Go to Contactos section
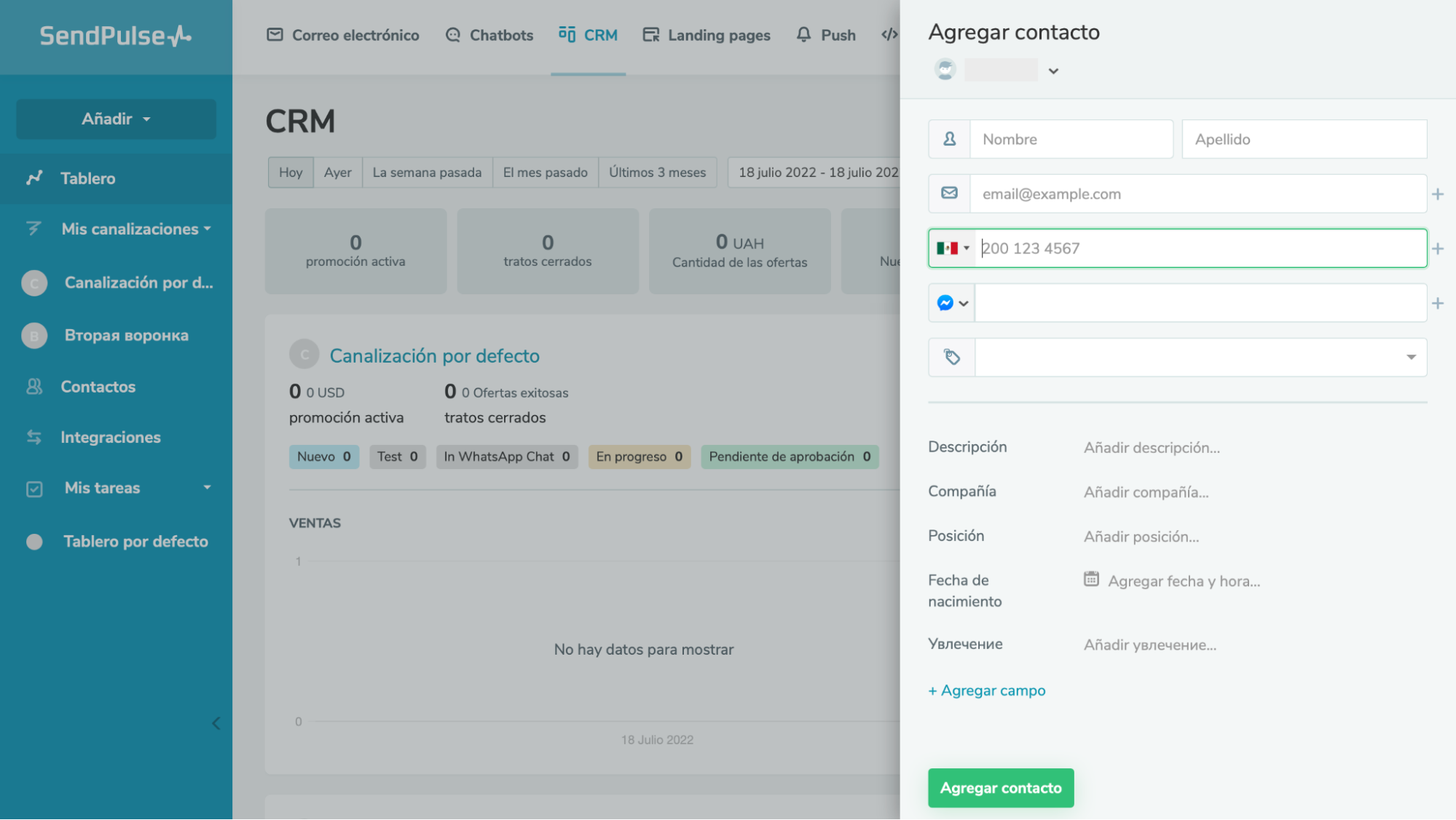The width and height of the screenshot is (1456, 820). pos(98,387)
